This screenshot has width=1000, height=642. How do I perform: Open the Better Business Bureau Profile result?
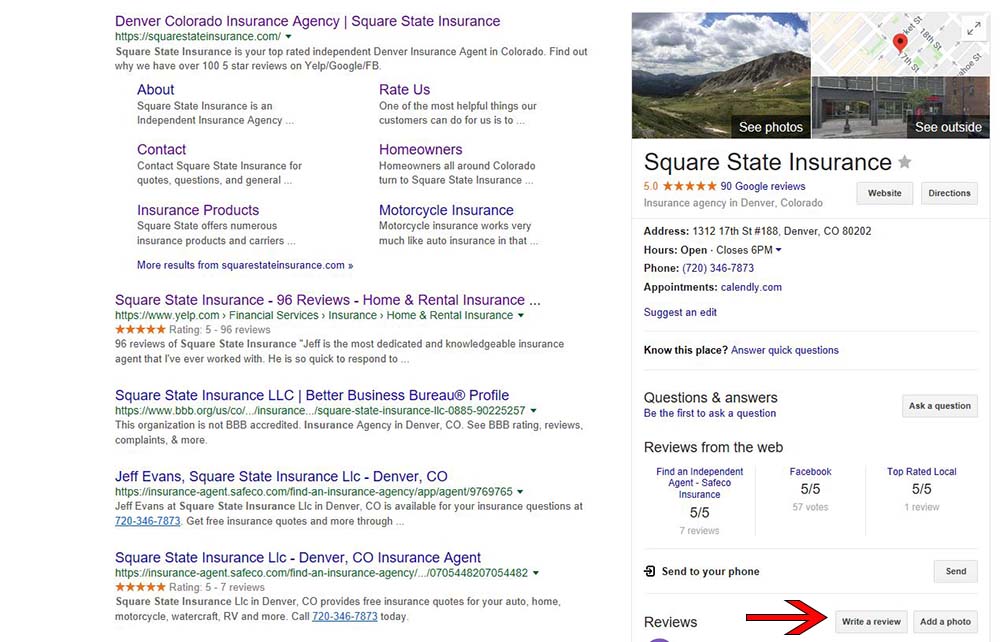point(312,395)
